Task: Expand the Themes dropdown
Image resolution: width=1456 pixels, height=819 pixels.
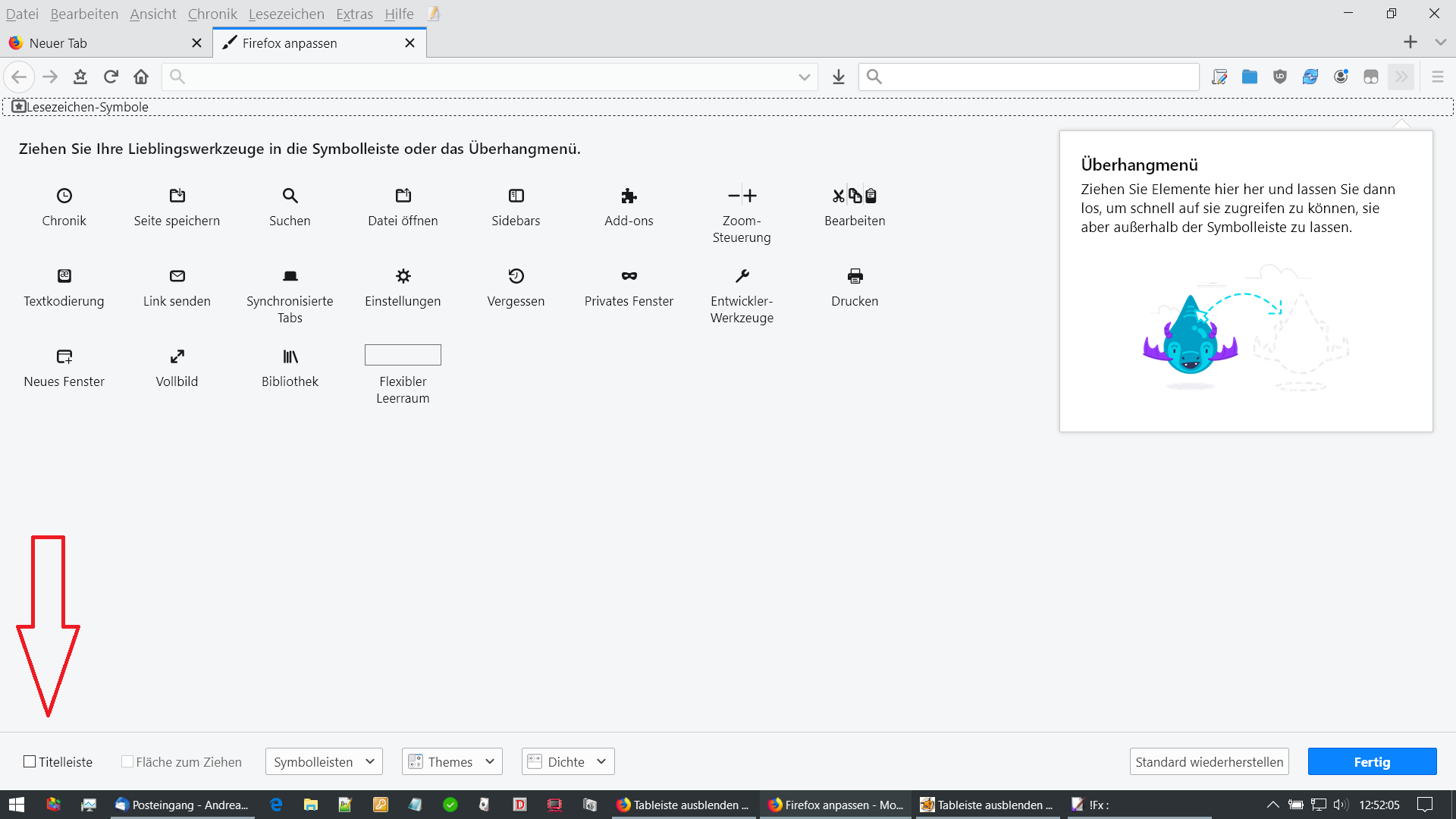Action: (x=452, y=761)
